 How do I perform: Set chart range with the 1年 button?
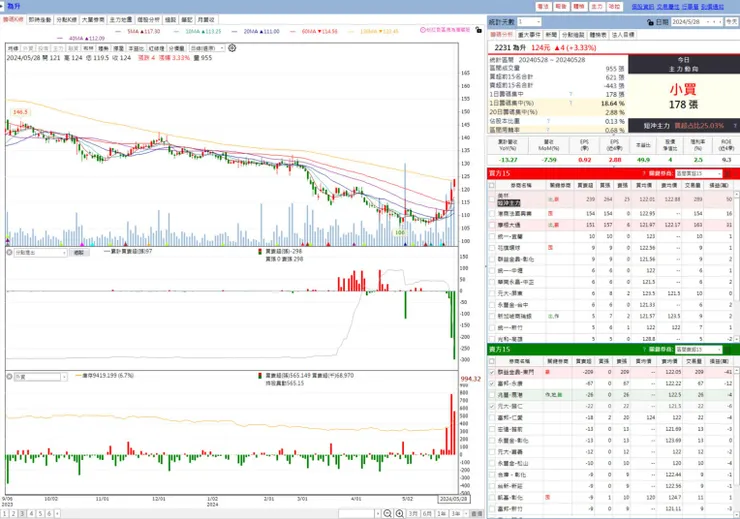[441, 513]
